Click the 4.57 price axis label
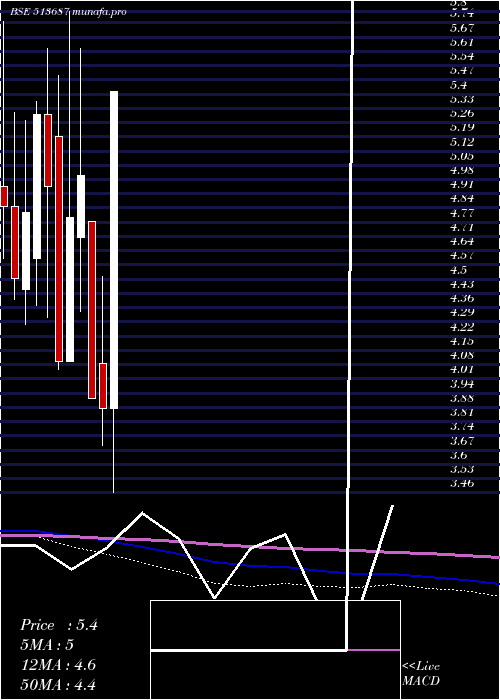500x700 pixels. tap(462, 256)
